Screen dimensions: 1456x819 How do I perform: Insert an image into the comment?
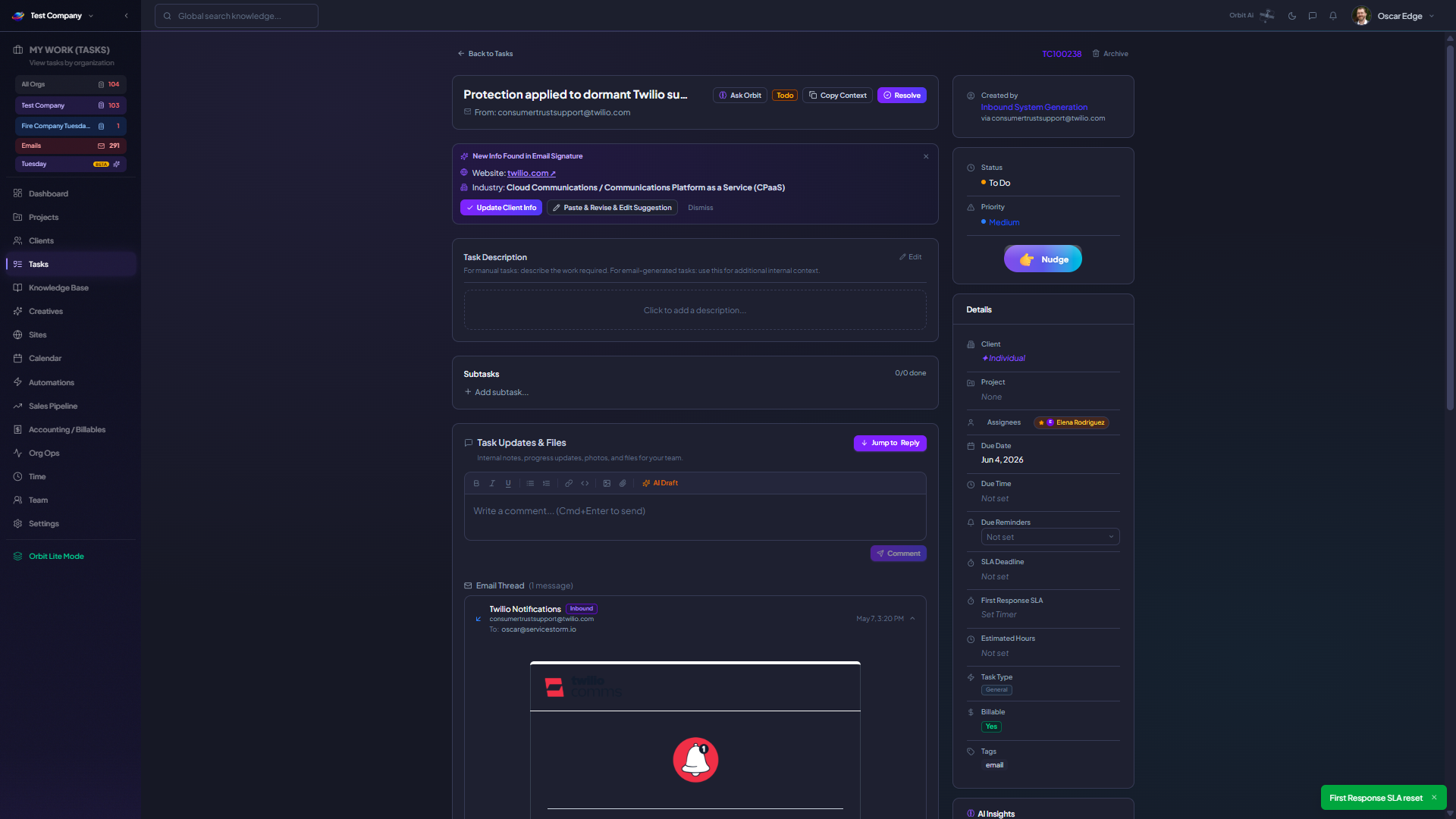tap(607, 483)
